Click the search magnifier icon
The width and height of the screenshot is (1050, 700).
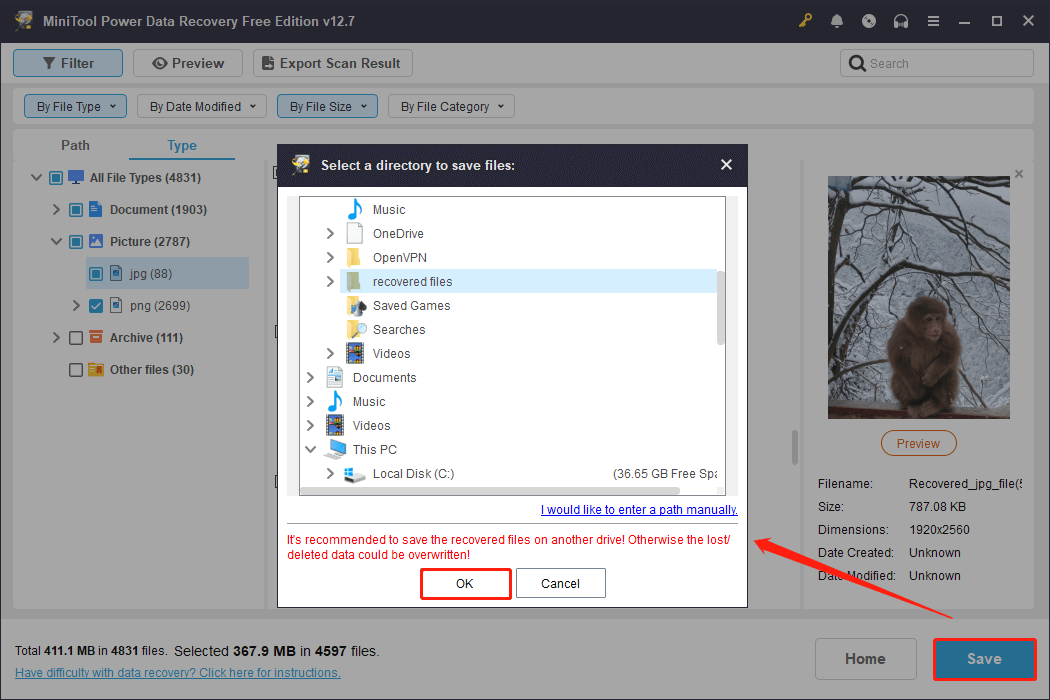click(857, 62)
